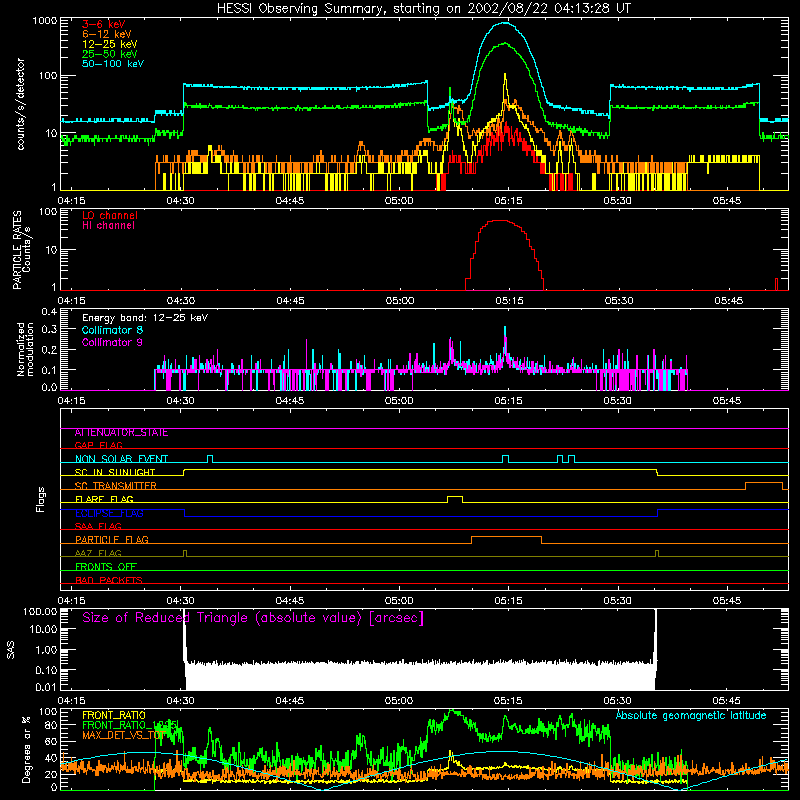Click the NON_SOLAR_EVENT flag label
Viewport: 800px width, 800px height.
point(121,459)
